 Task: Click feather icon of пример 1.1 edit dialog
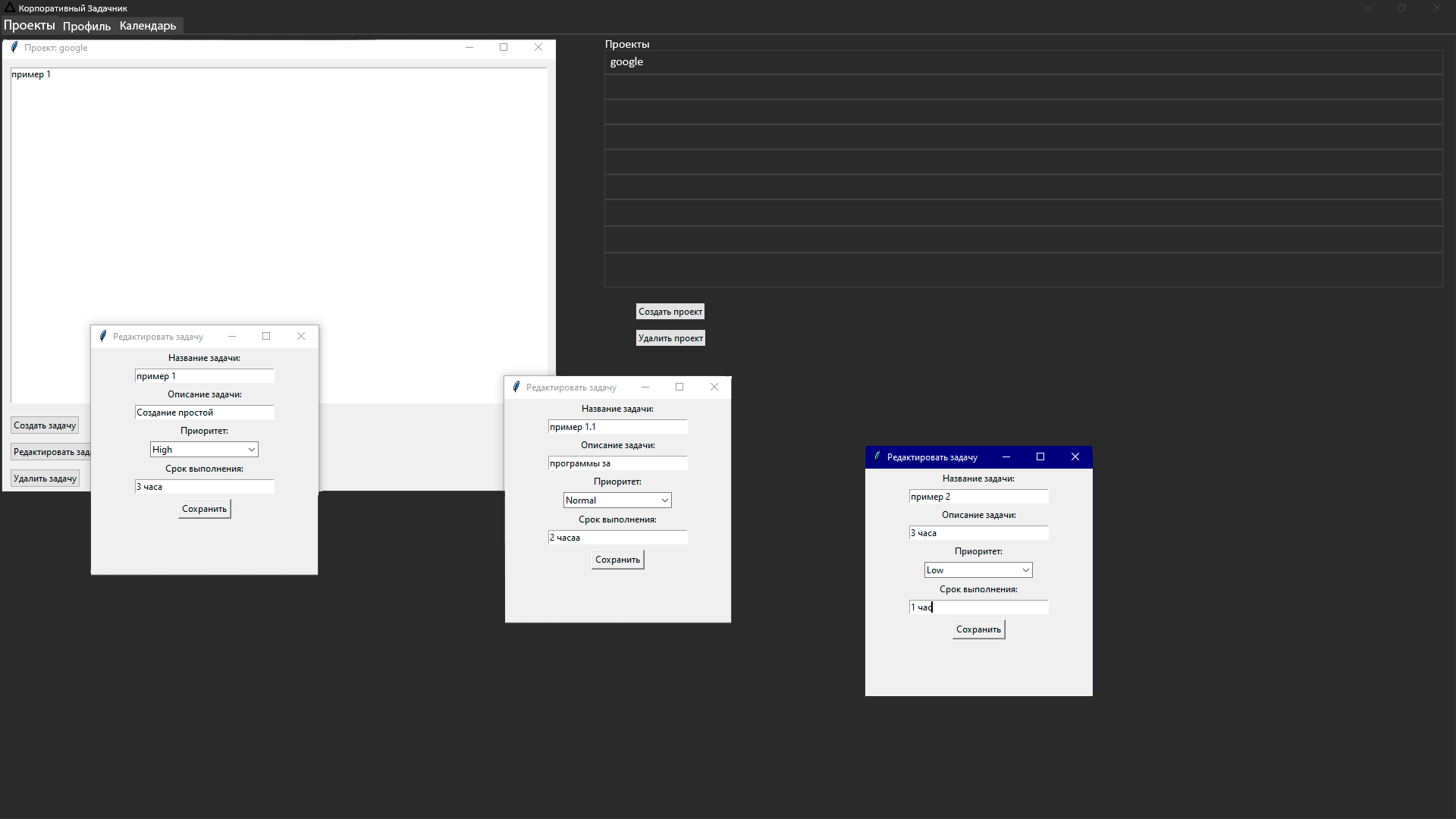coord(516,387)
